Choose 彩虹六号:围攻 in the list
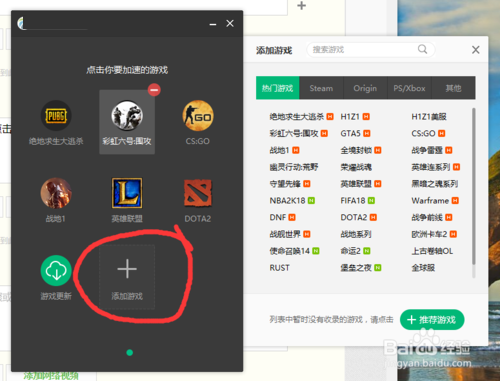The width and height of the screenshot is (500, 381). click(294, 133)
